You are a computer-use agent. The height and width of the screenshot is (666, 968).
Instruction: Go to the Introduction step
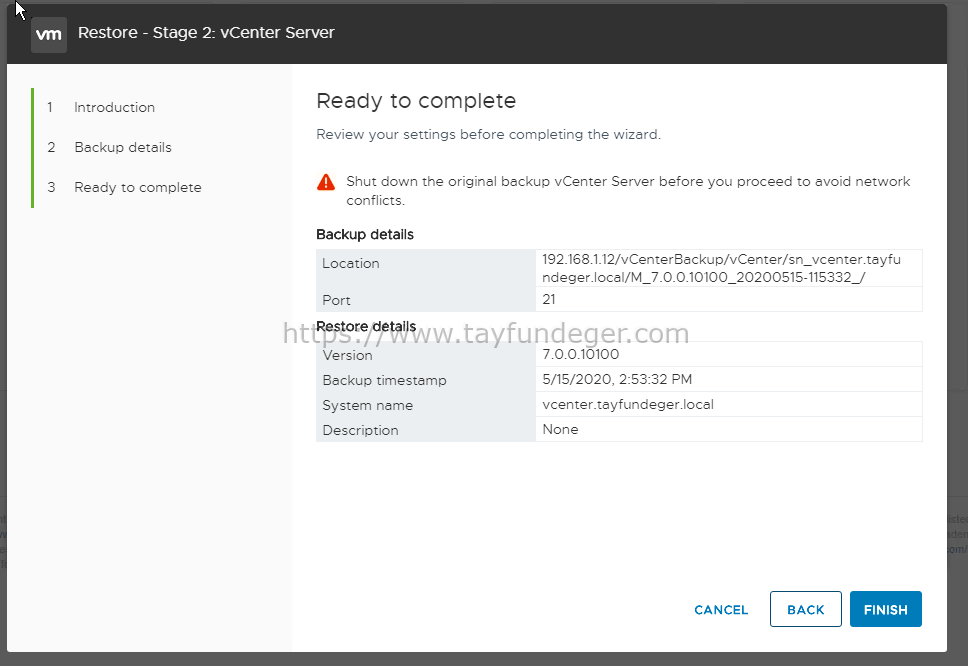(114, 107)
